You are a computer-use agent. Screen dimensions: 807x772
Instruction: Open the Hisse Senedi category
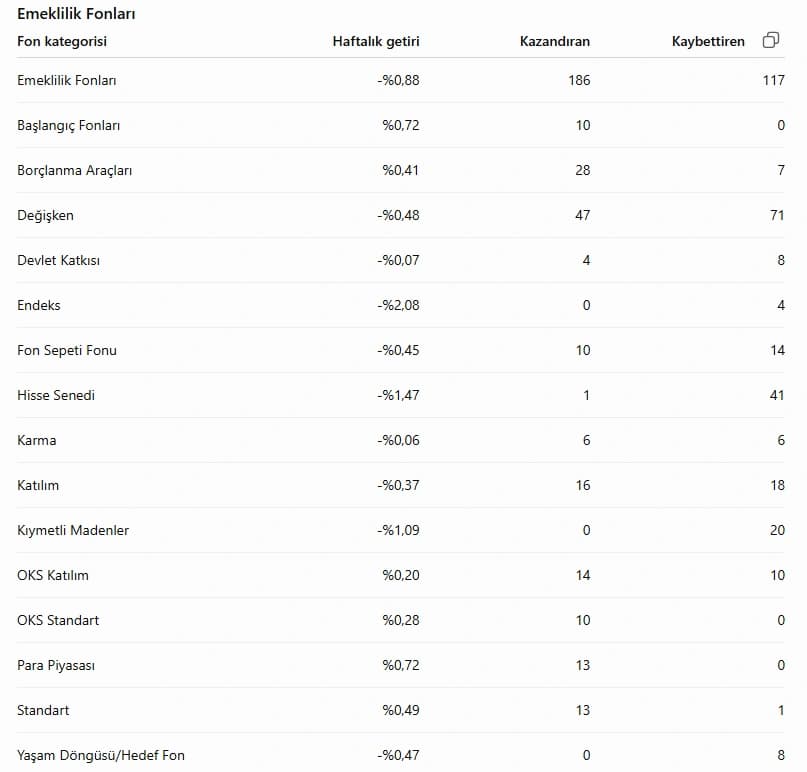(56, 395)
